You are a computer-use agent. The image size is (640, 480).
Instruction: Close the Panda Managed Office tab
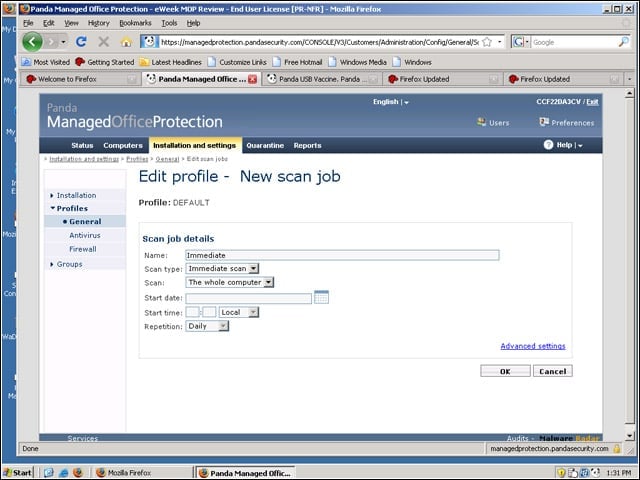point(253,79)
